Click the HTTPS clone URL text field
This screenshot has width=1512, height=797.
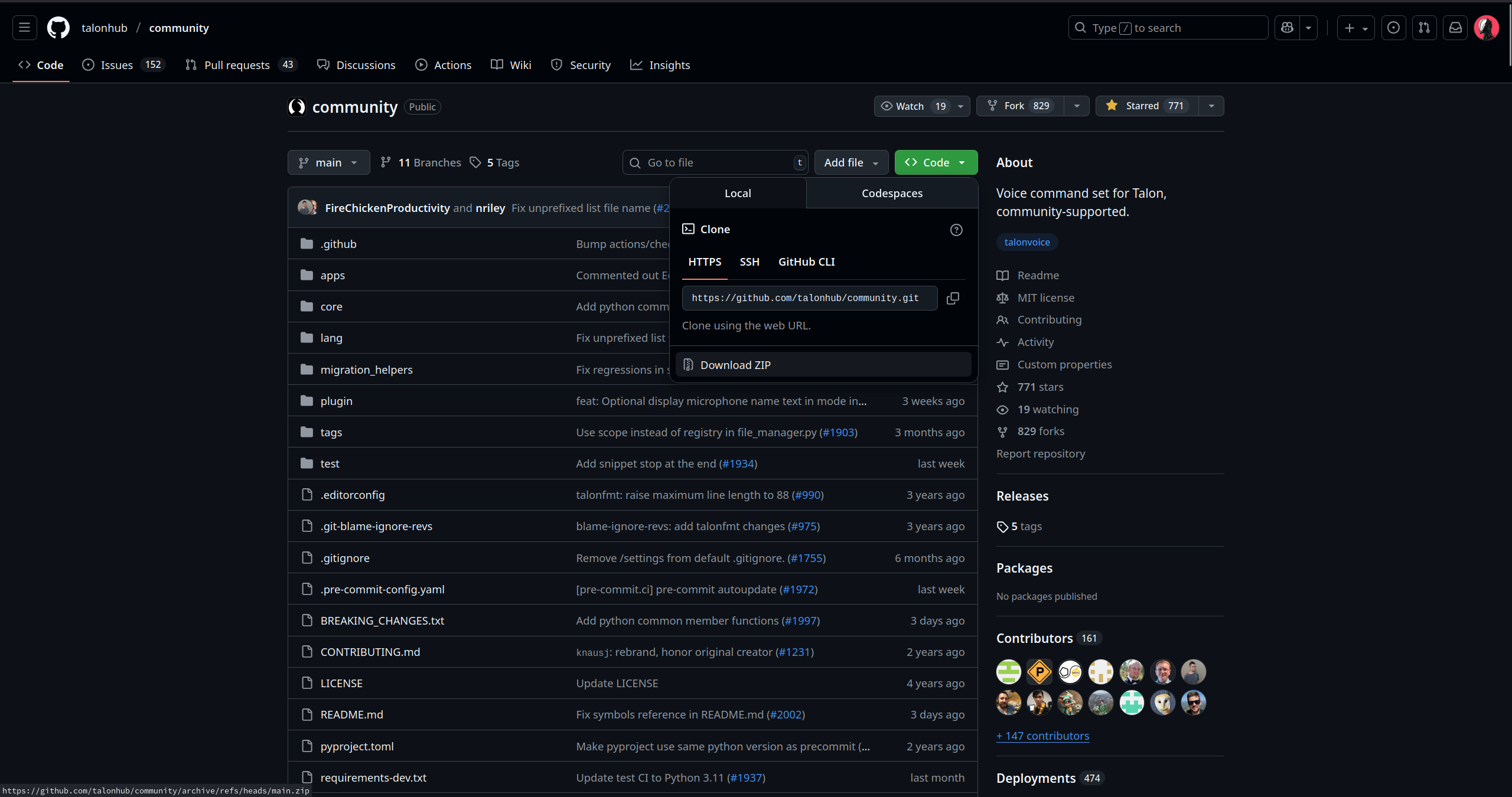tap(809, 298)
